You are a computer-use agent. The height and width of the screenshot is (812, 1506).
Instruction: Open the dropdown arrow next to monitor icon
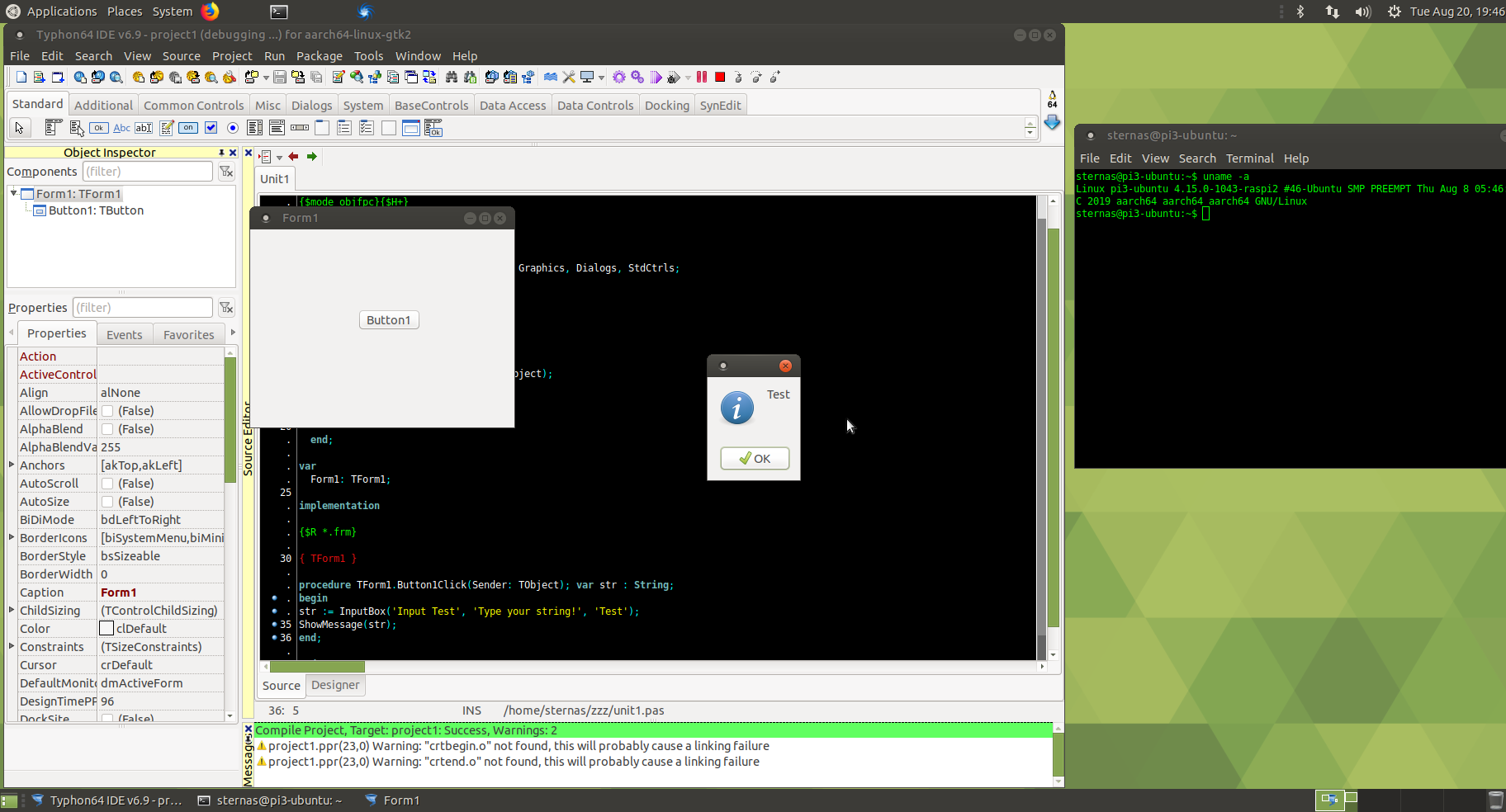click(x=601, y=78)
